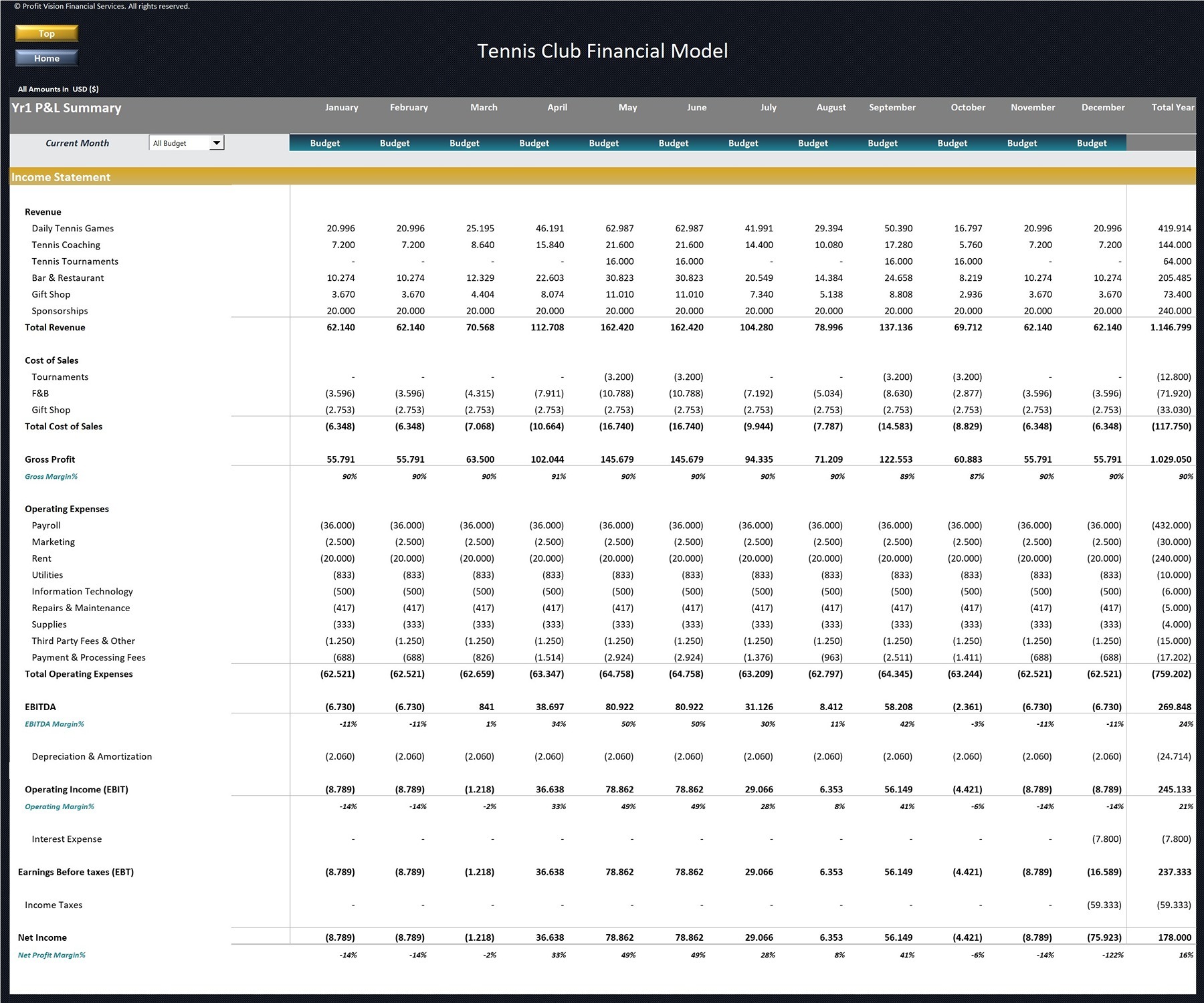1204x1003 pixels.
Task: Select the All Budget combo box field
Action: point(187,142)
